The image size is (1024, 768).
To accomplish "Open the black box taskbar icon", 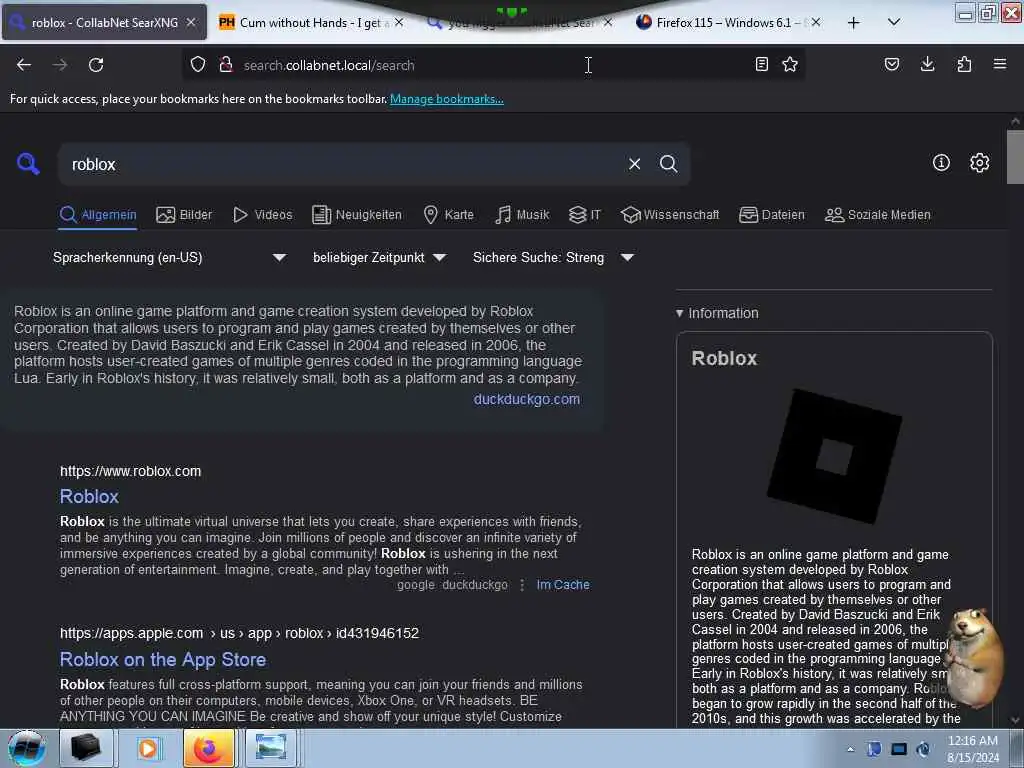I will click(86, 748).
